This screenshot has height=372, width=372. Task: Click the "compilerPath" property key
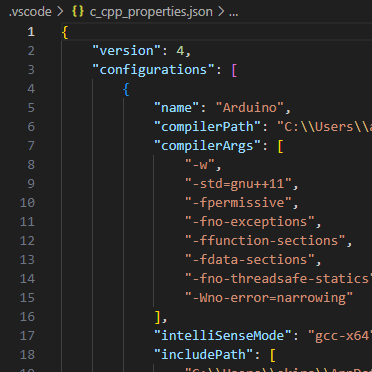(208, 127)
